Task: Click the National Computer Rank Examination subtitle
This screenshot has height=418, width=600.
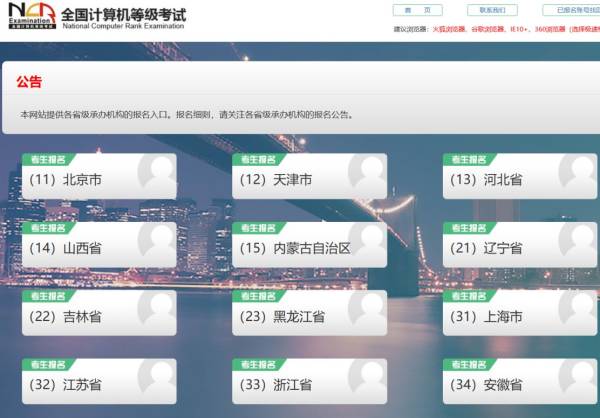Action: [123, 26]
